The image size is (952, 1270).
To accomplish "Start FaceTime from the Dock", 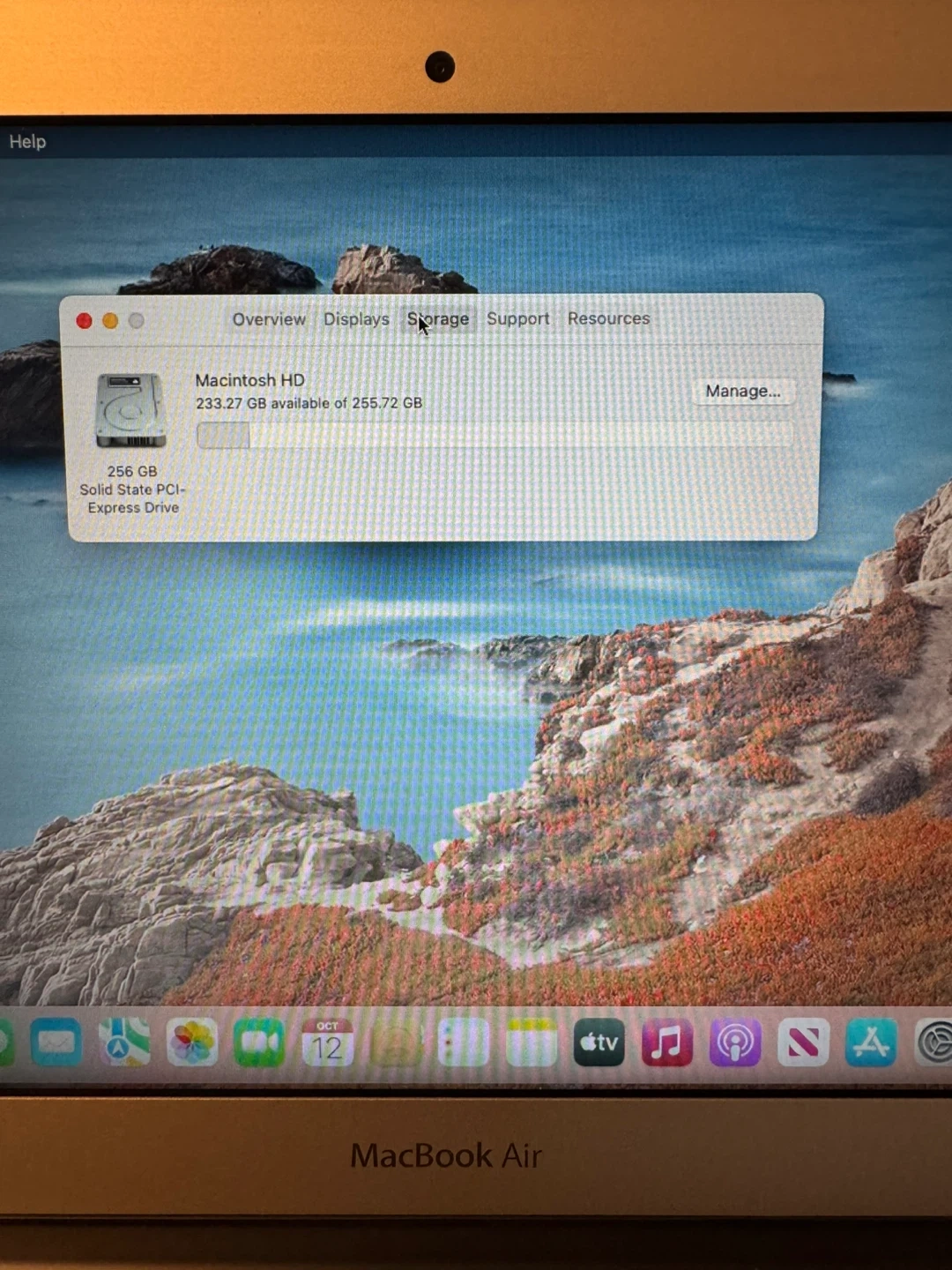I will tap(259, 1043).
